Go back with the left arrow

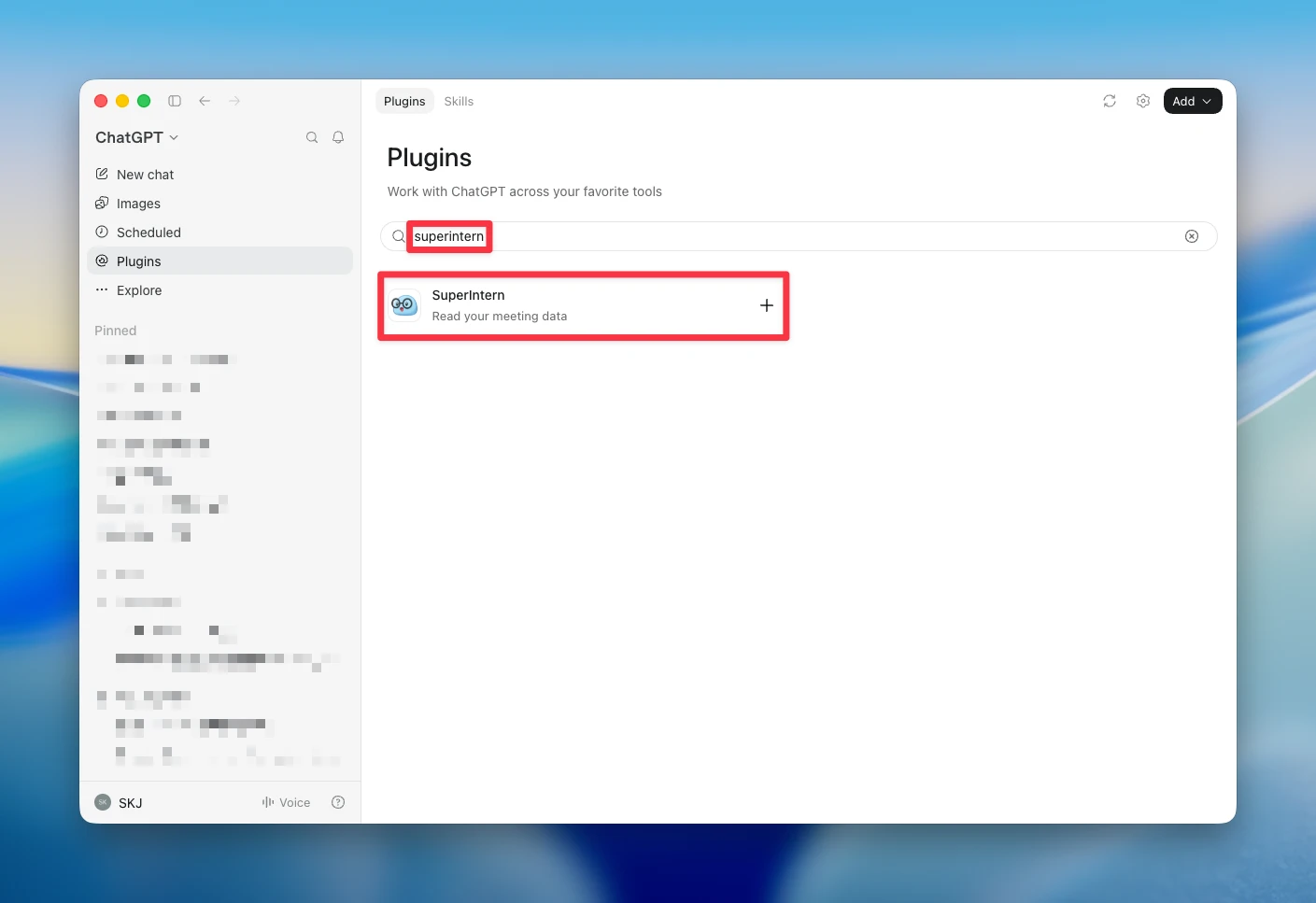205,101
